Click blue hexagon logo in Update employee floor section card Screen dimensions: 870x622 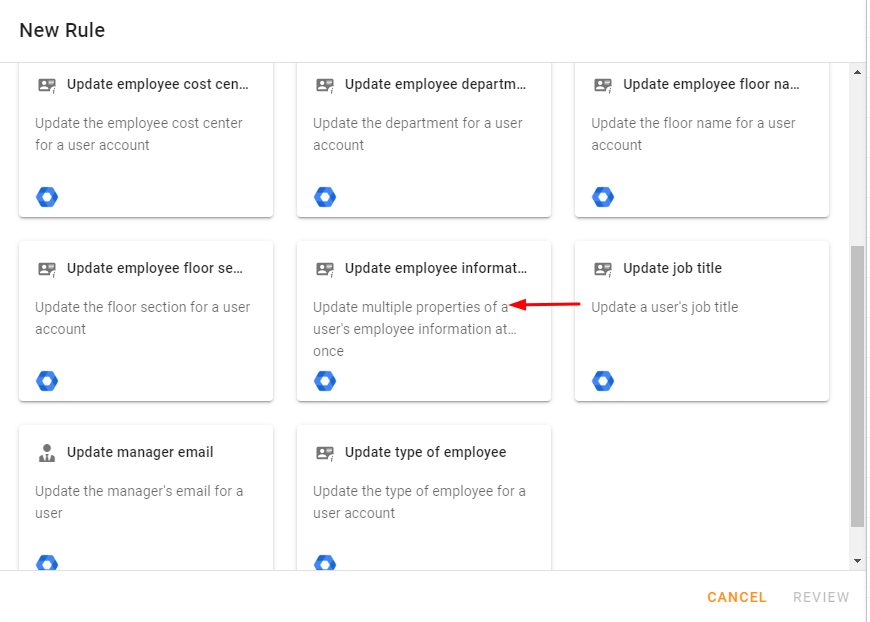47,381
